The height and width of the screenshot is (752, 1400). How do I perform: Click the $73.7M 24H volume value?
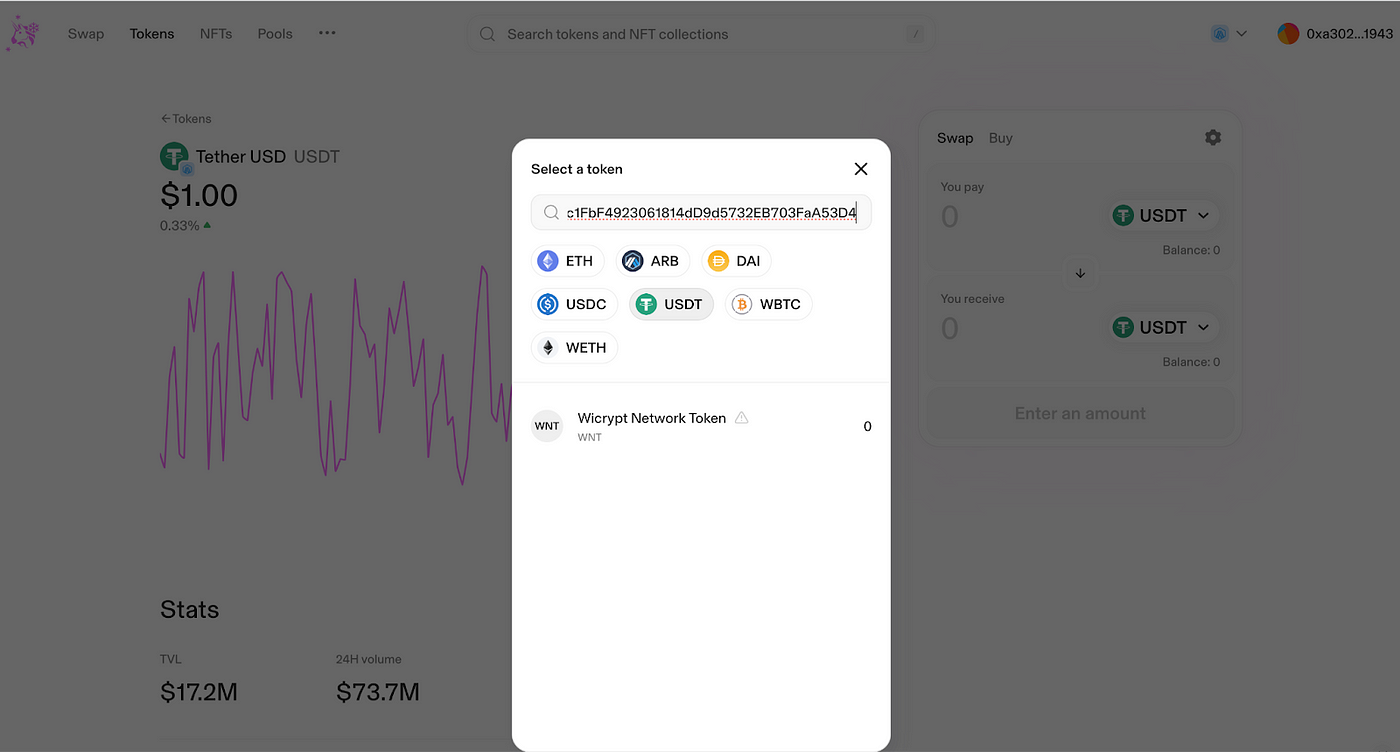pyautogui.click(x=378, y=691)
